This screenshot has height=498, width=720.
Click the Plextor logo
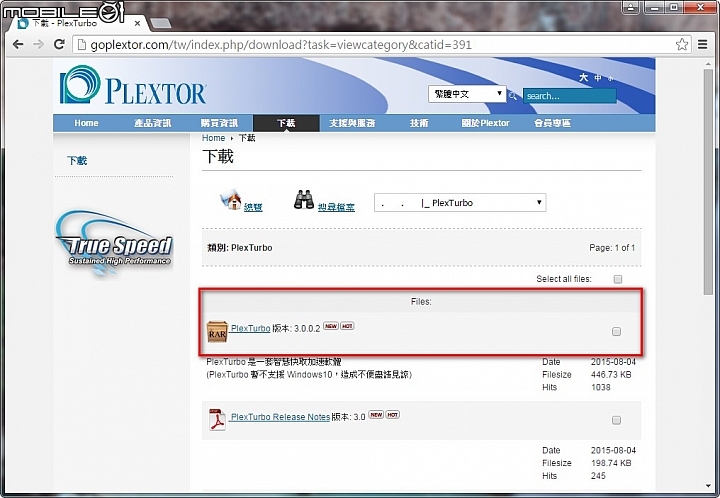(x=133, y=85)
